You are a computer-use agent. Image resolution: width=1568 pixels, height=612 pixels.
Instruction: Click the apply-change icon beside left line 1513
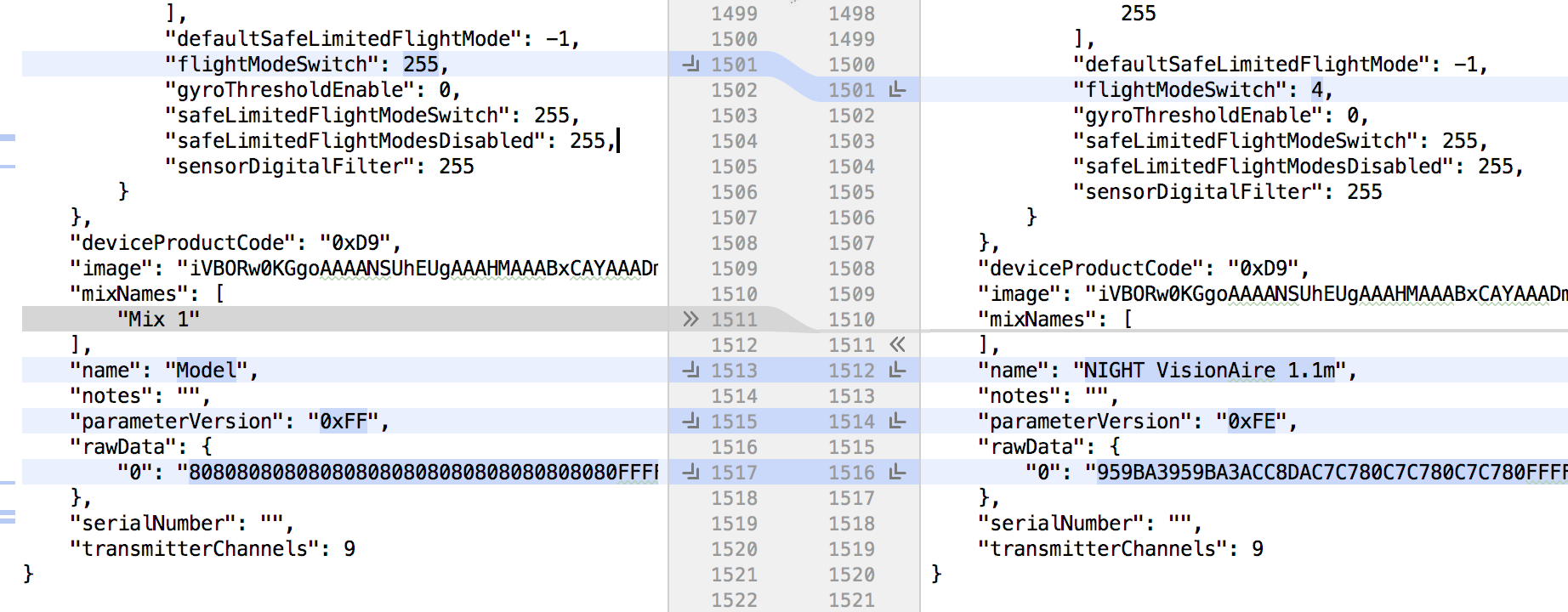pos(690,370)
